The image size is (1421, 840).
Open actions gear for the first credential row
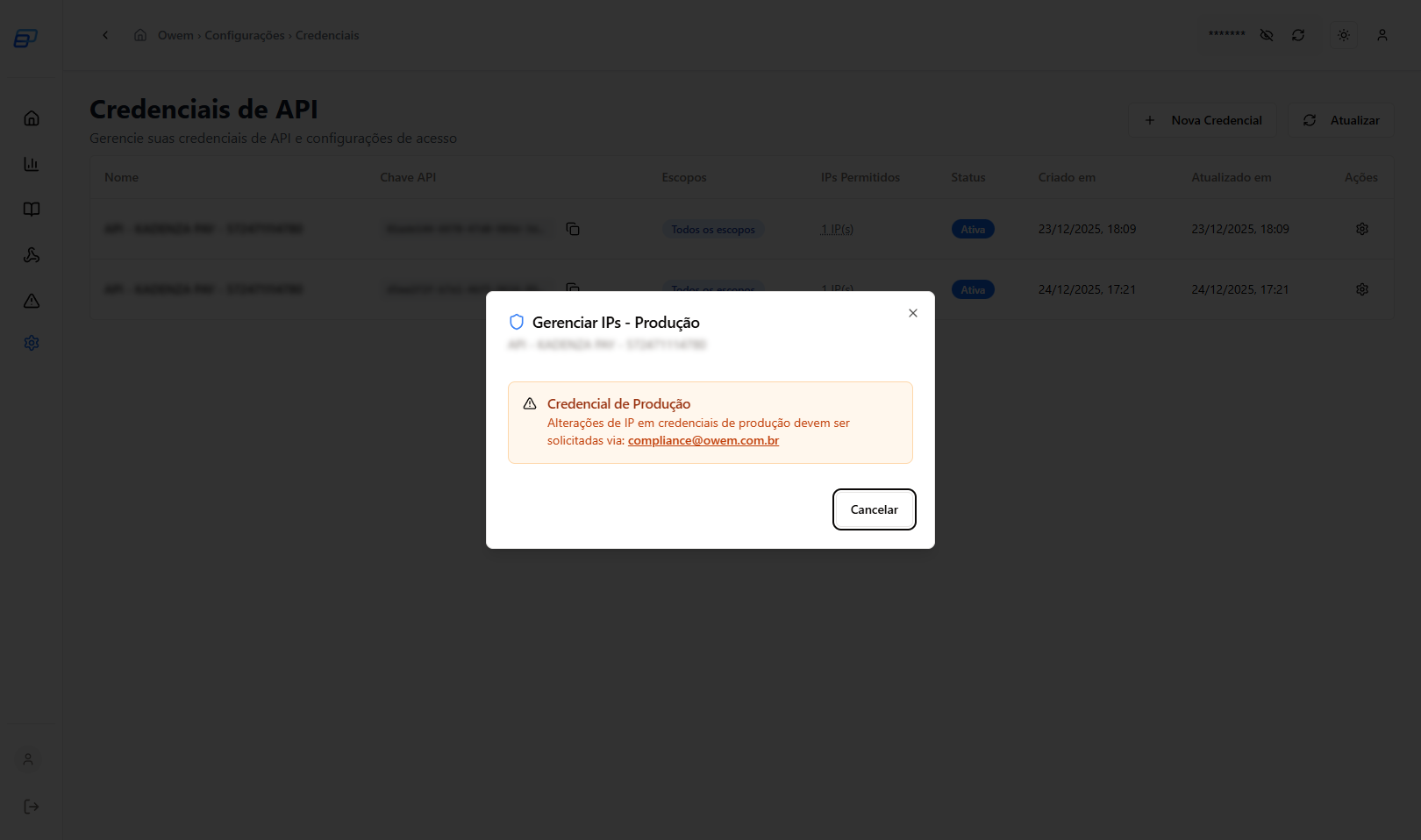coord(1361,228)
